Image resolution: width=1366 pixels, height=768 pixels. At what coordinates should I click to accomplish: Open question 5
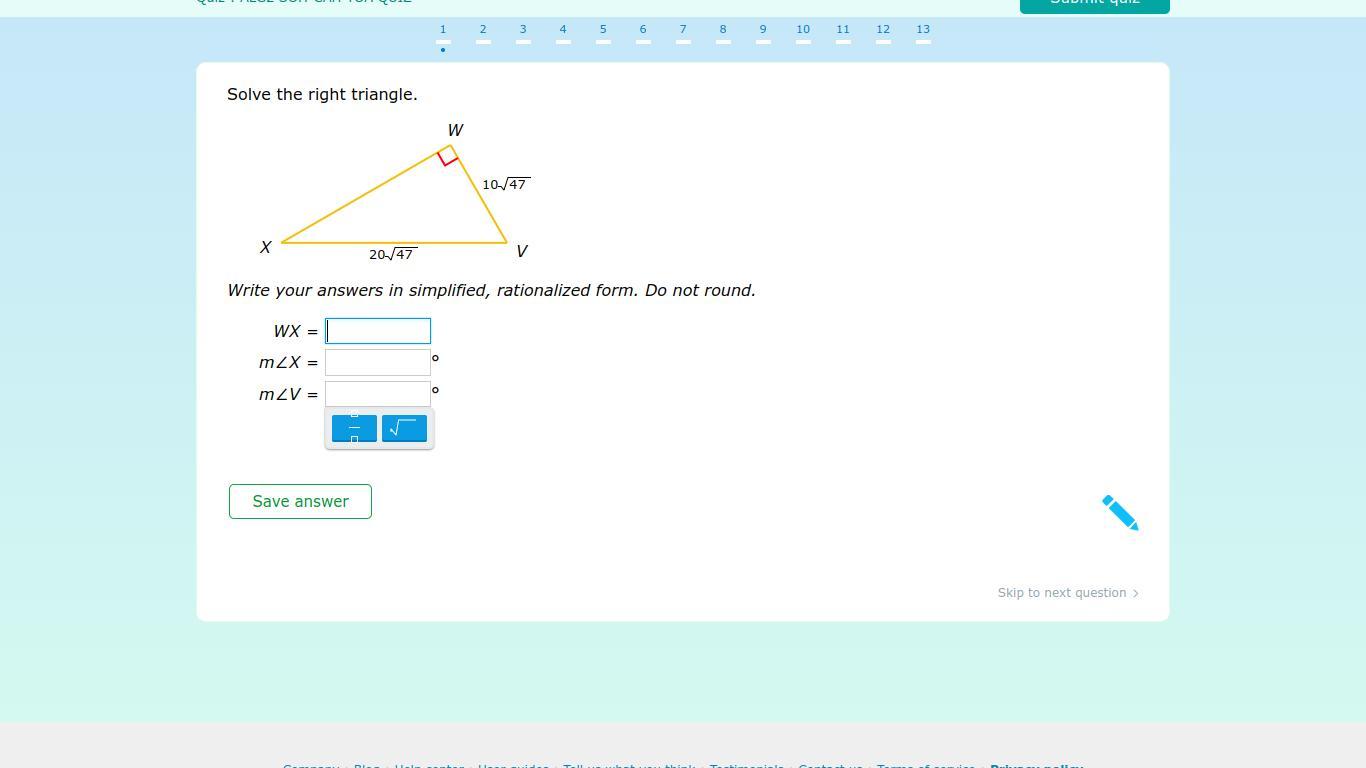point(603,30)
